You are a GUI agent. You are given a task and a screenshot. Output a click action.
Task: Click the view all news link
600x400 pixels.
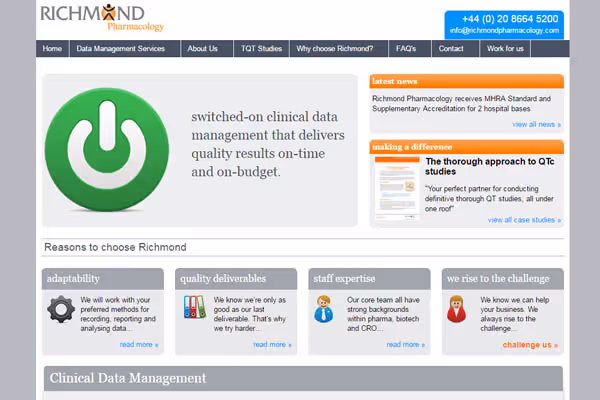(x=536, y=124)
